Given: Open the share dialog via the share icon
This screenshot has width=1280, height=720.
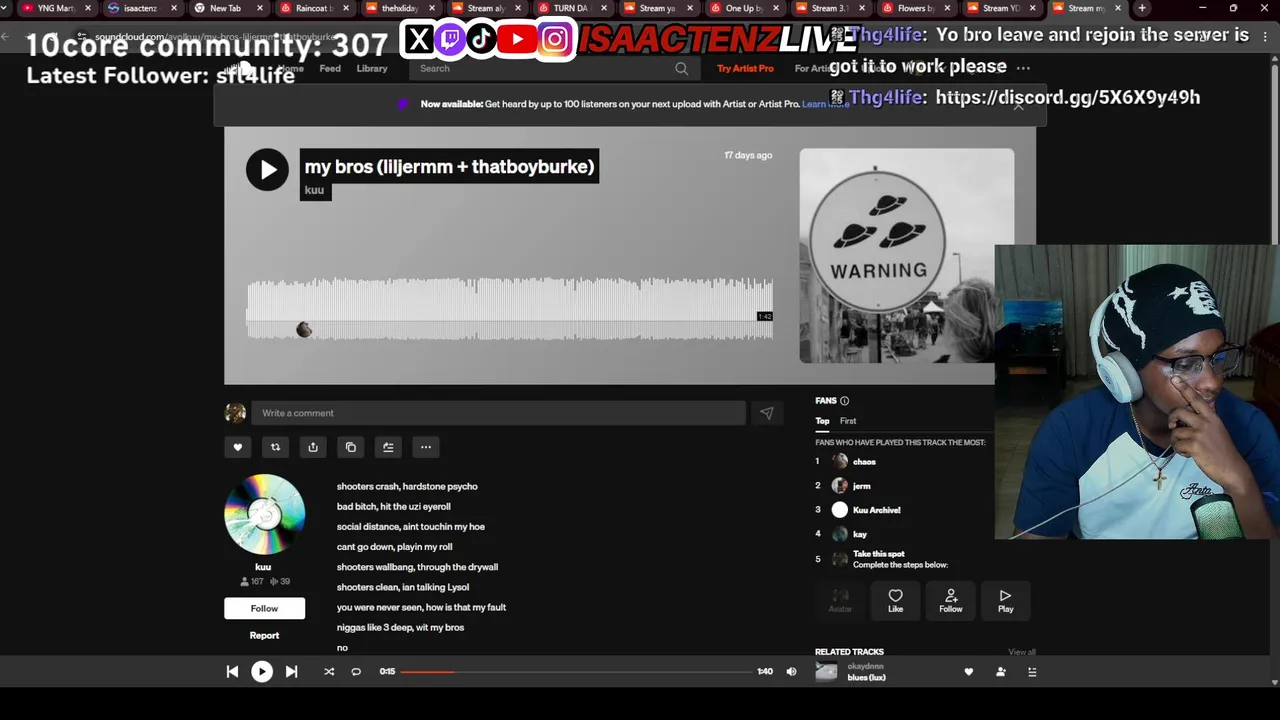Looking at the screenshot, I should coord(313,447).
